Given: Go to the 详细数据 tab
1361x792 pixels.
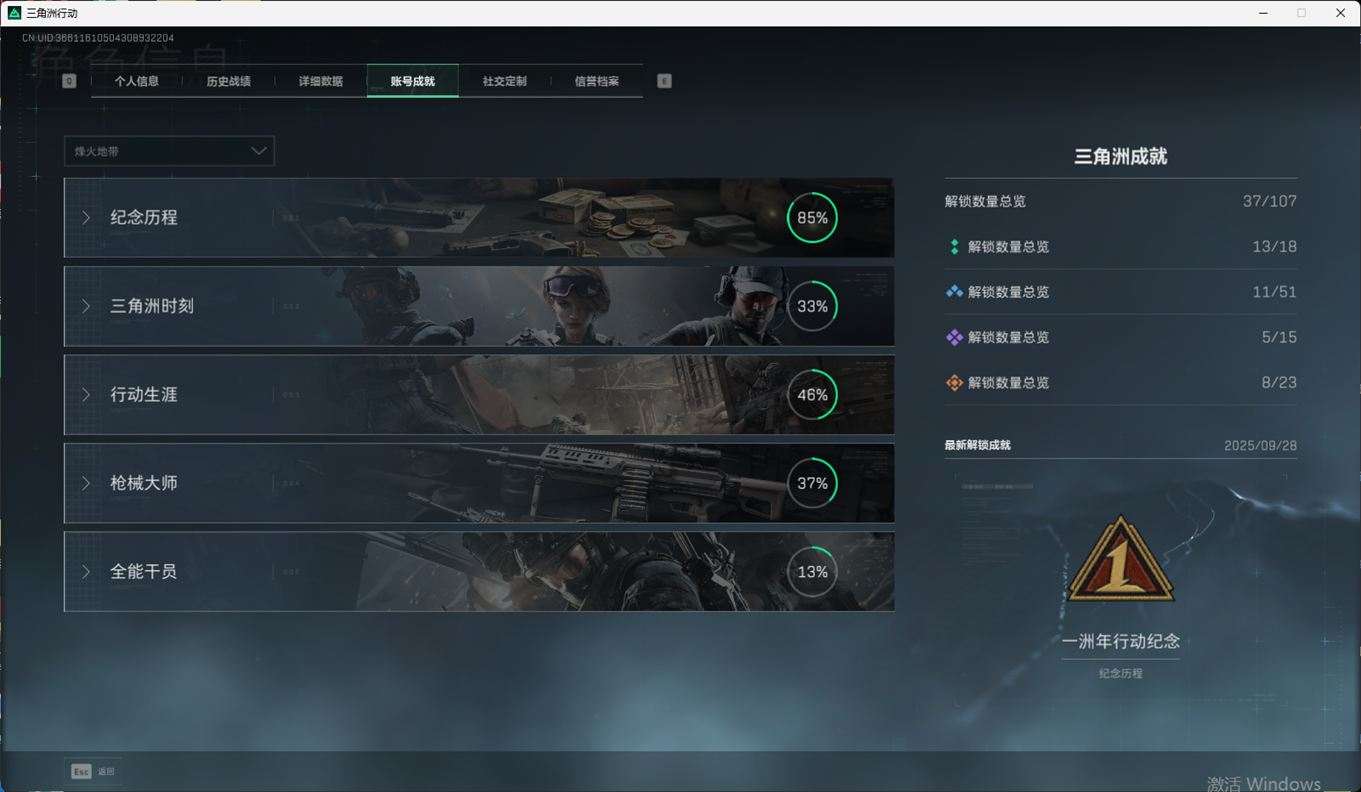Looking at the screenshot, I should [321, 81].
